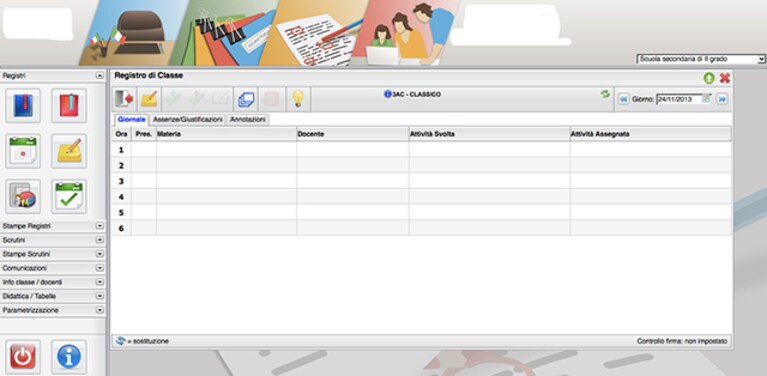Click the Ora column header
Screen dimensions: 767x376
point(121,134)
